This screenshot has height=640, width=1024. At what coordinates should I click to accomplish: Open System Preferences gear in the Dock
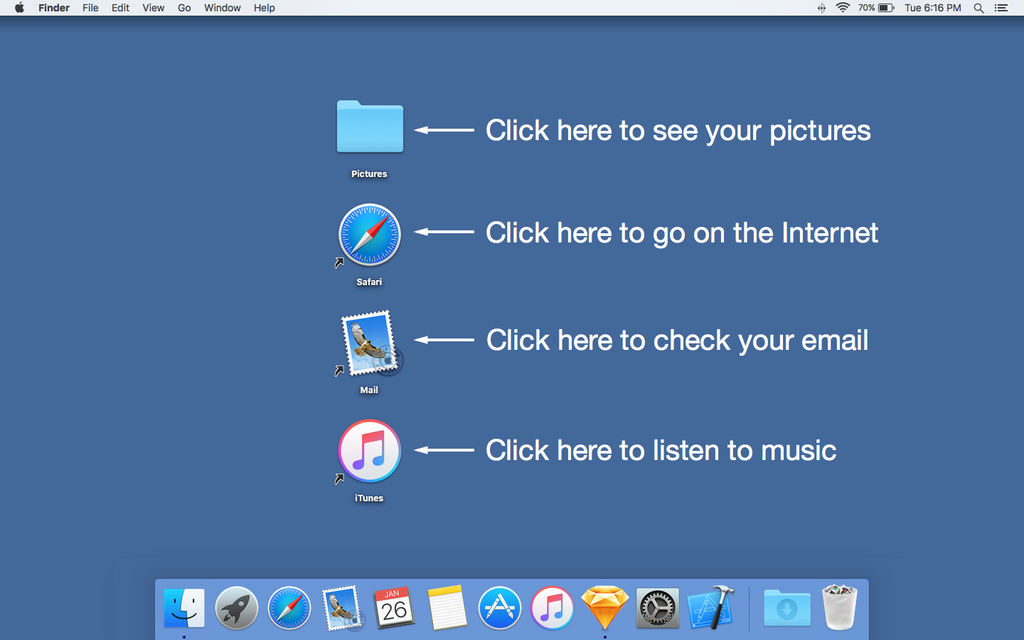[x=658, y=608]
